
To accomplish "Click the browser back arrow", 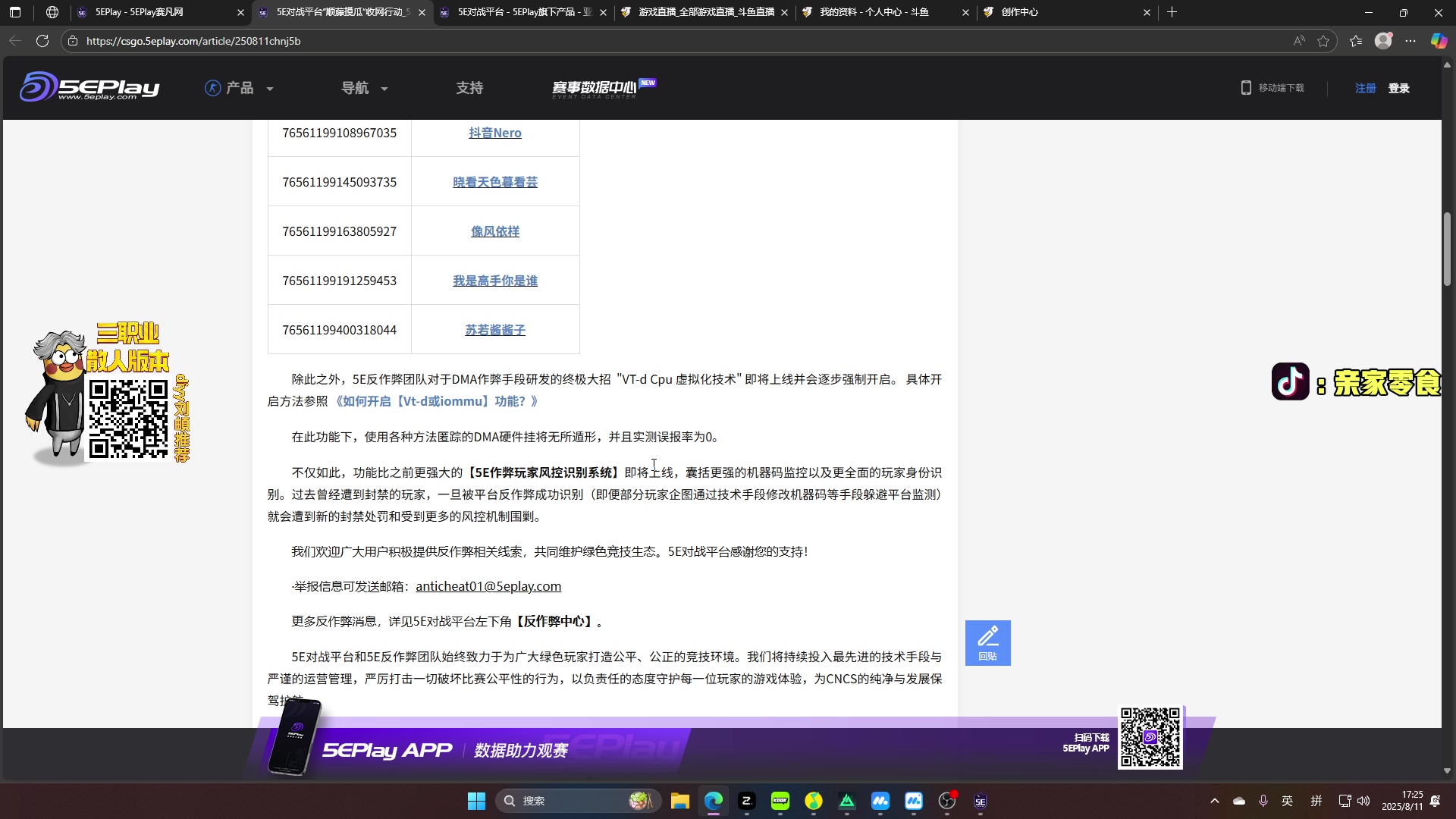I will (x=15, y=41).
